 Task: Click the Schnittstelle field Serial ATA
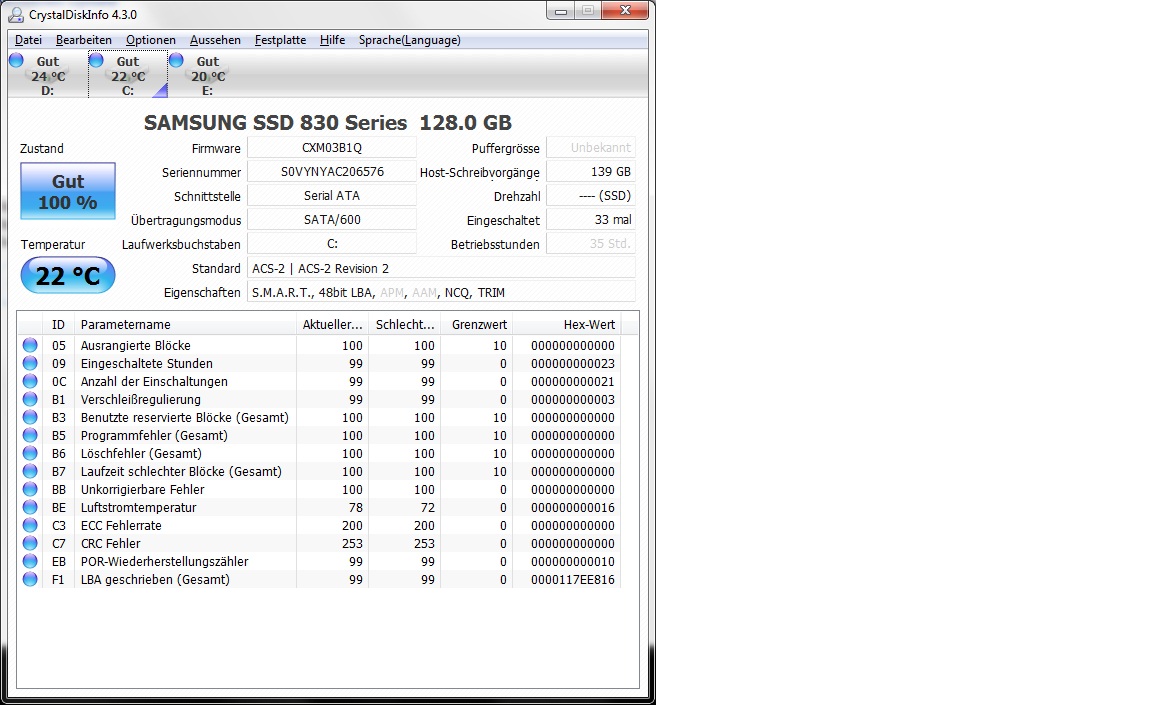pyautogui.click(x=332, y=195)
